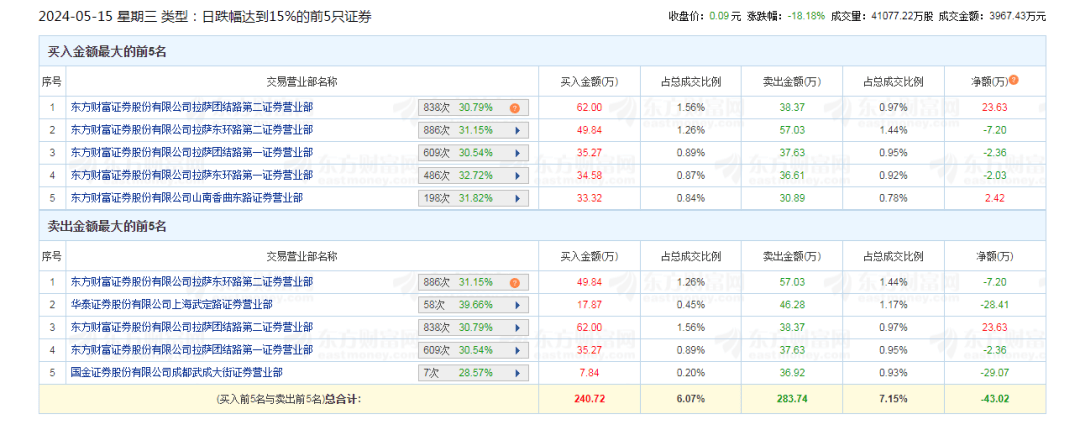Viewport: 1080px width, 430px height.
Task: Click the 0.93% ratio cell
Action: (893, 373)
